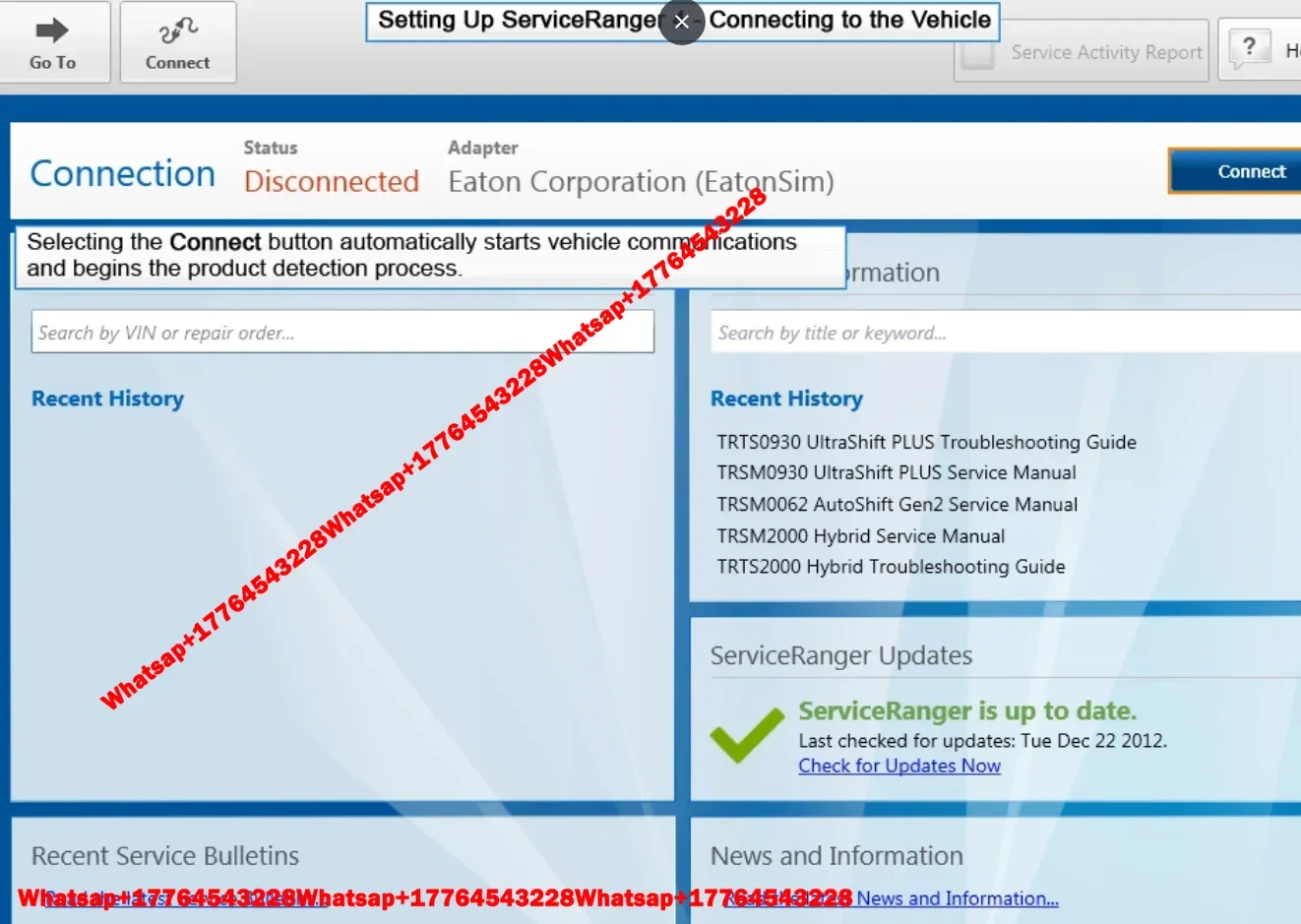Open TRSM0930 UltraShift PLUS Service Manual
The height and width of the screenshot is (924, 1301).
tap(897, 472)
